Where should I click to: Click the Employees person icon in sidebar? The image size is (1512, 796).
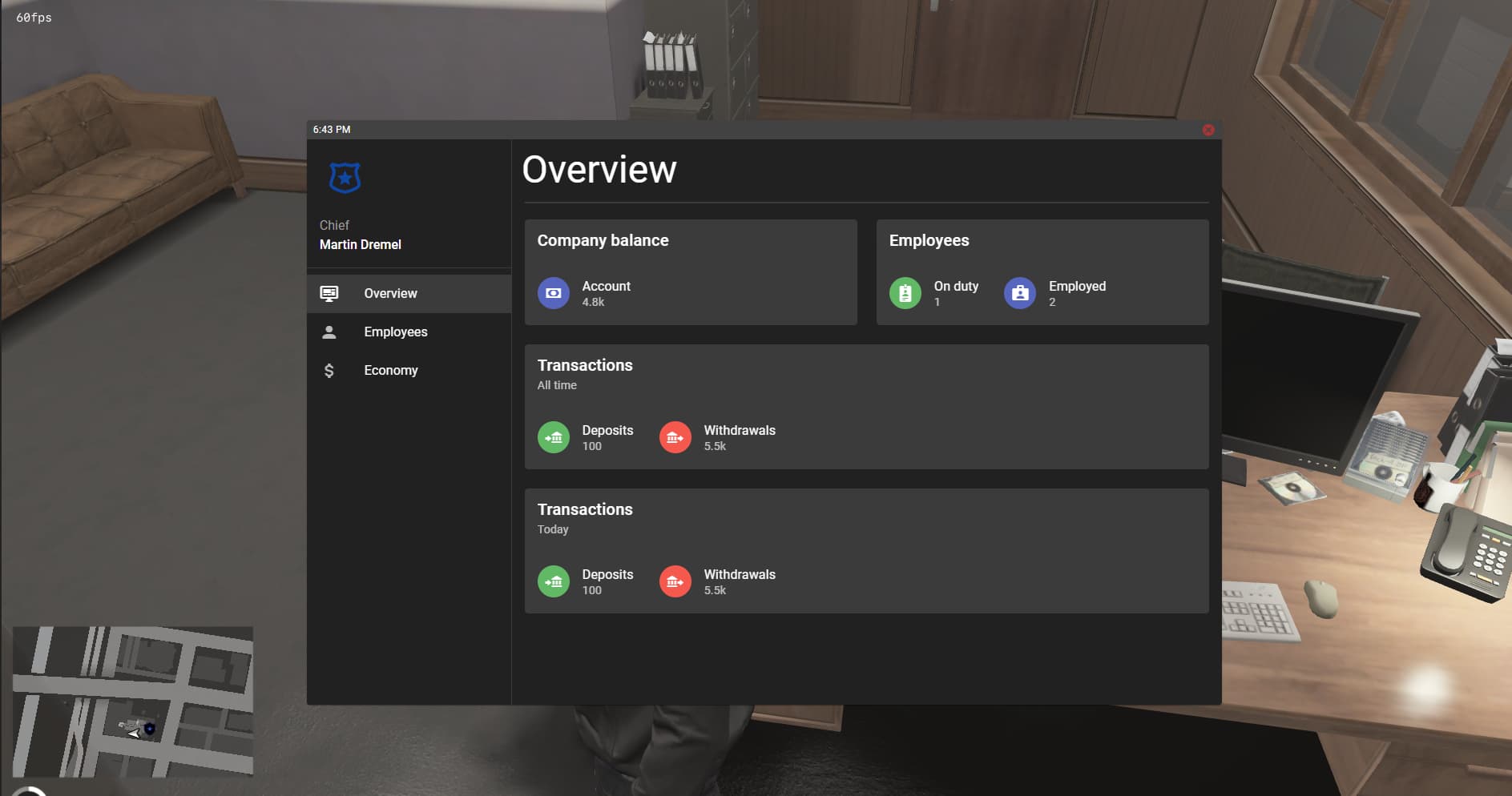[329, 332]
